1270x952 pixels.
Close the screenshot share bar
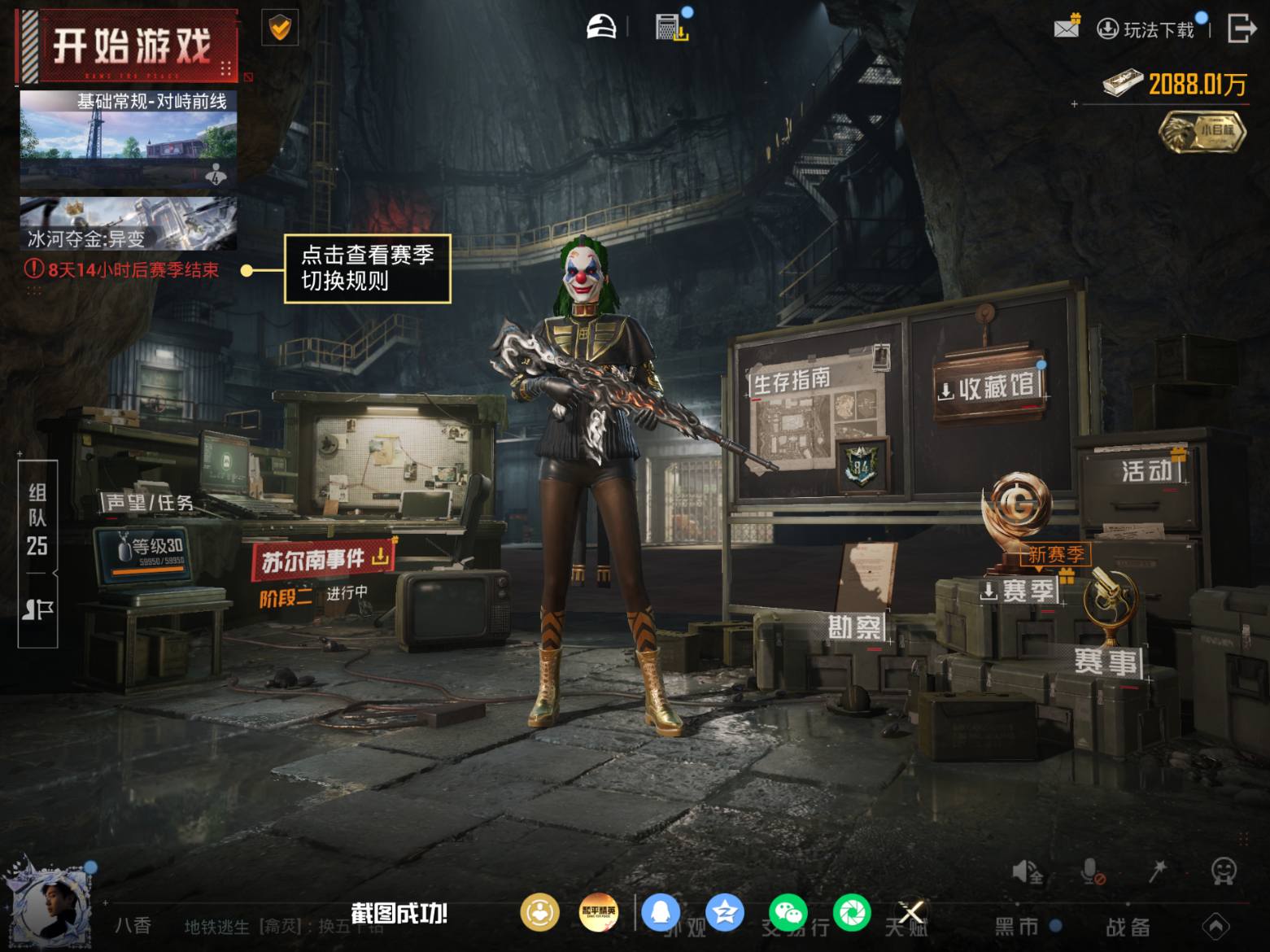[911, 912]
